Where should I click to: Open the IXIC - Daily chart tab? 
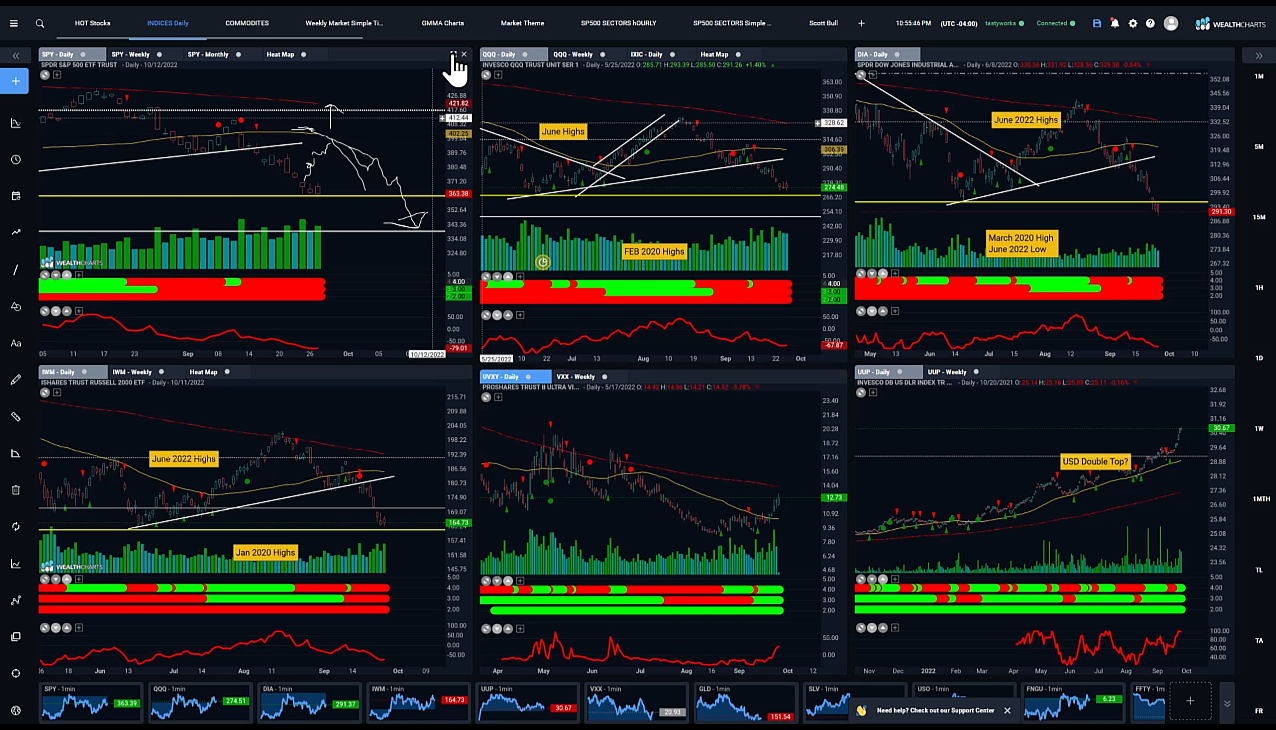pos(646,54)
